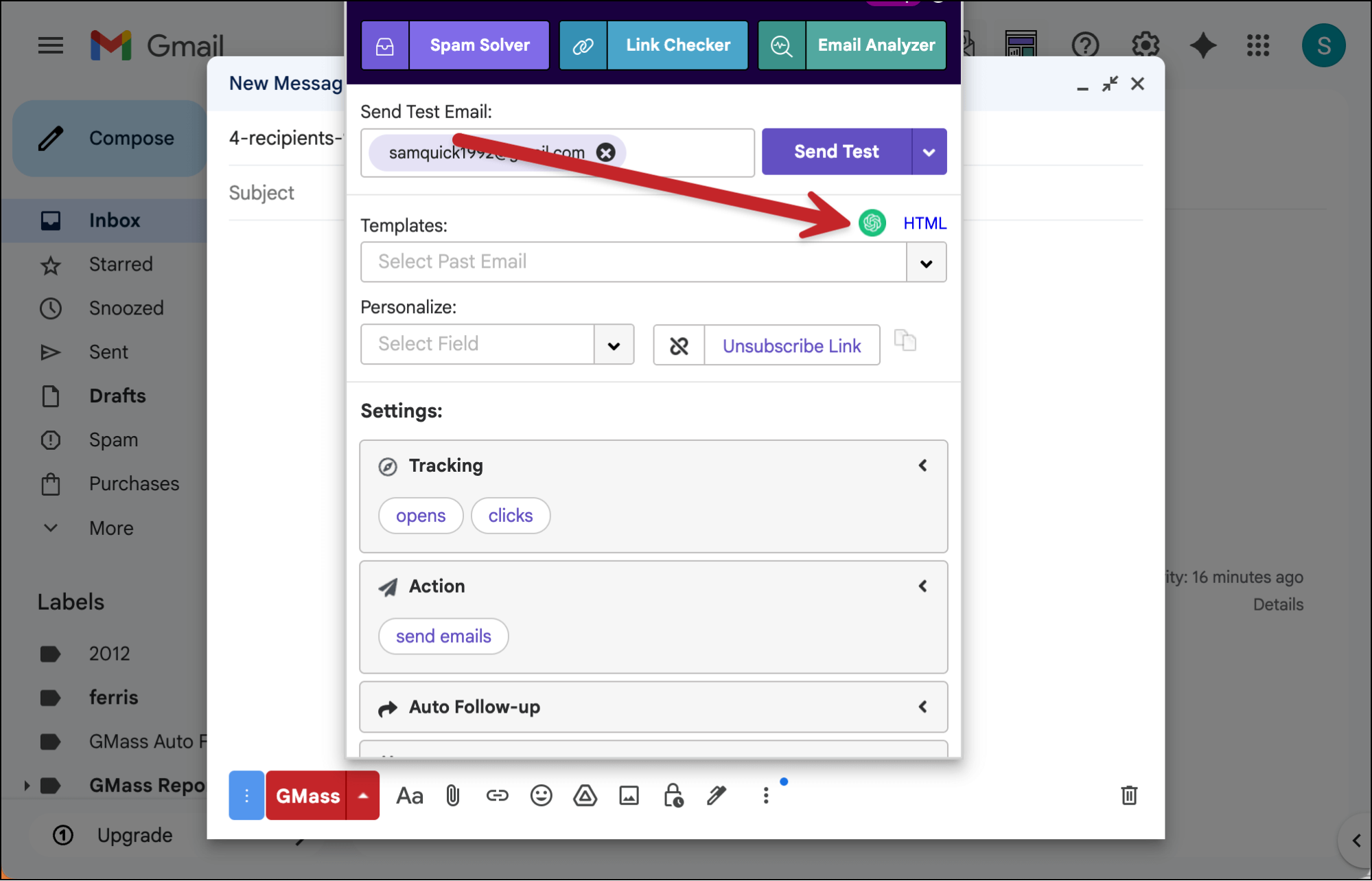Click the broken-link unsubscribe icon
Image resolution: width=1372 pixels, height=881 pixels.
tap(679, 345)
